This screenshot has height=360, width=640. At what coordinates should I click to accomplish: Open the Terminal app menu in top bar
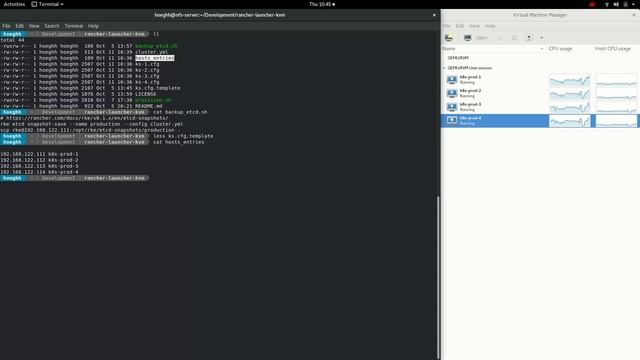tap(47, 4)
